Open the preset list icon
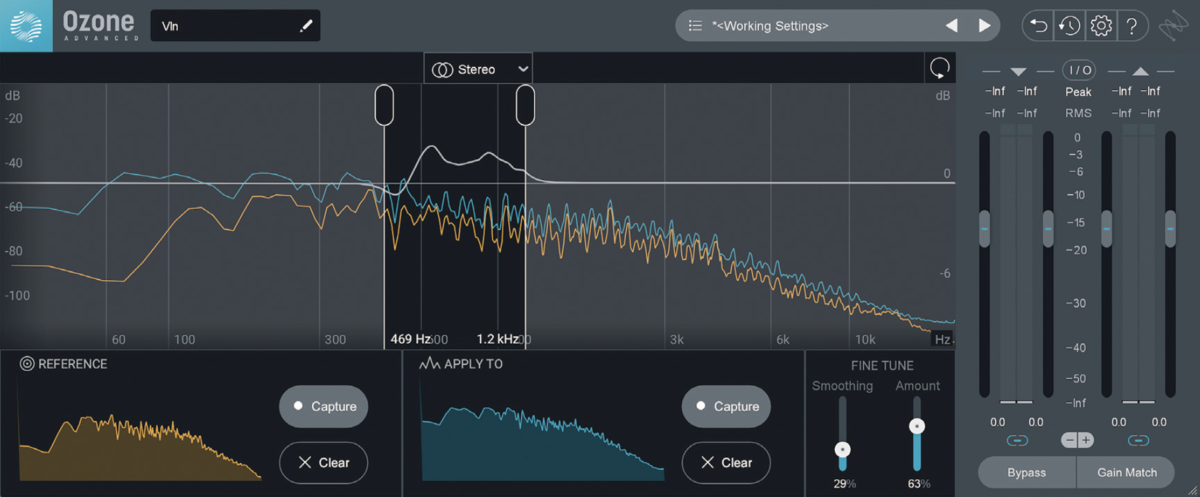Viewport: 1200px width, 497px height. click(696, 26)
